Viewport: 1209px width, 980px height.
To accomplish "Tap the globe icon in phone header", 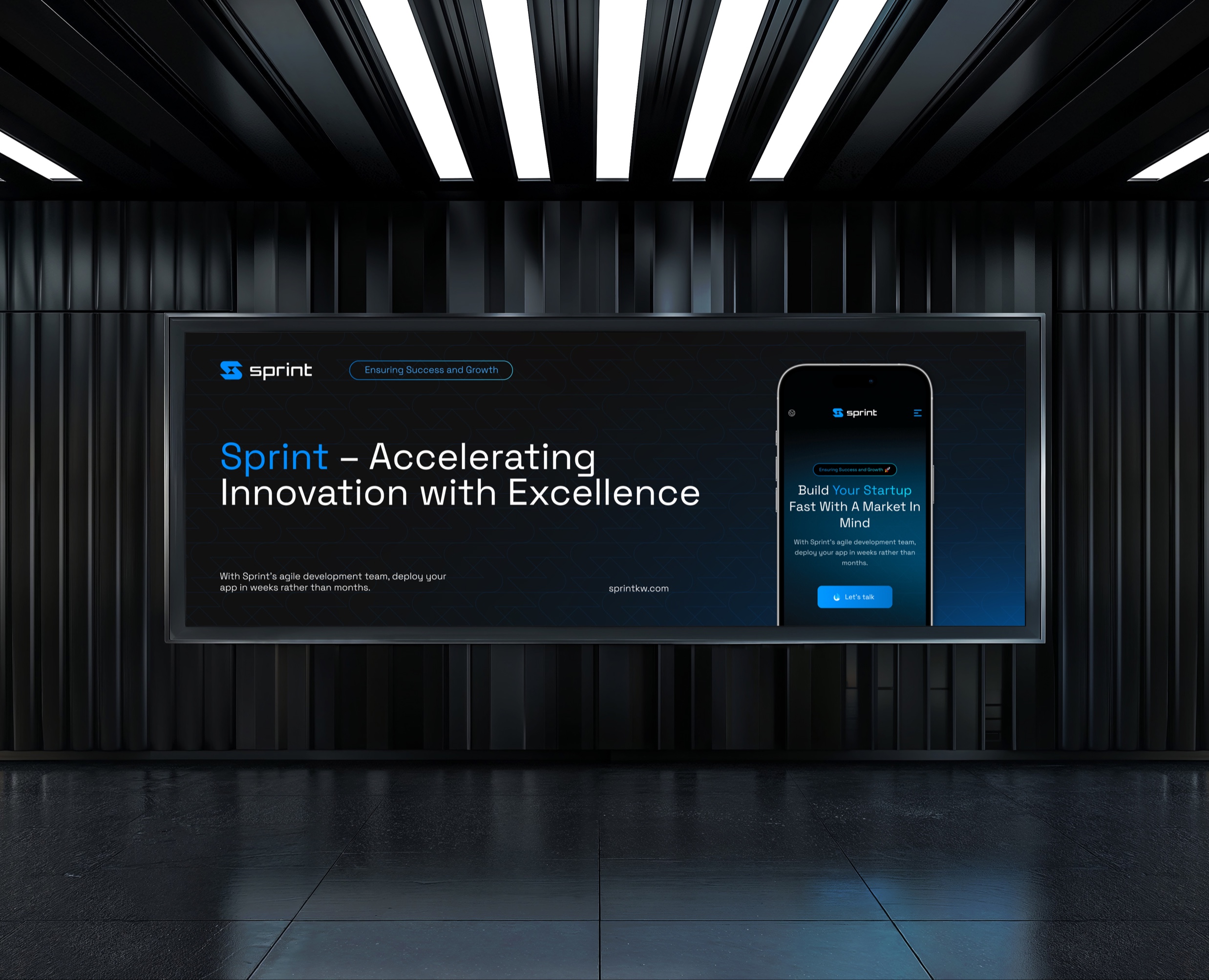I will [x=792, y=413].
